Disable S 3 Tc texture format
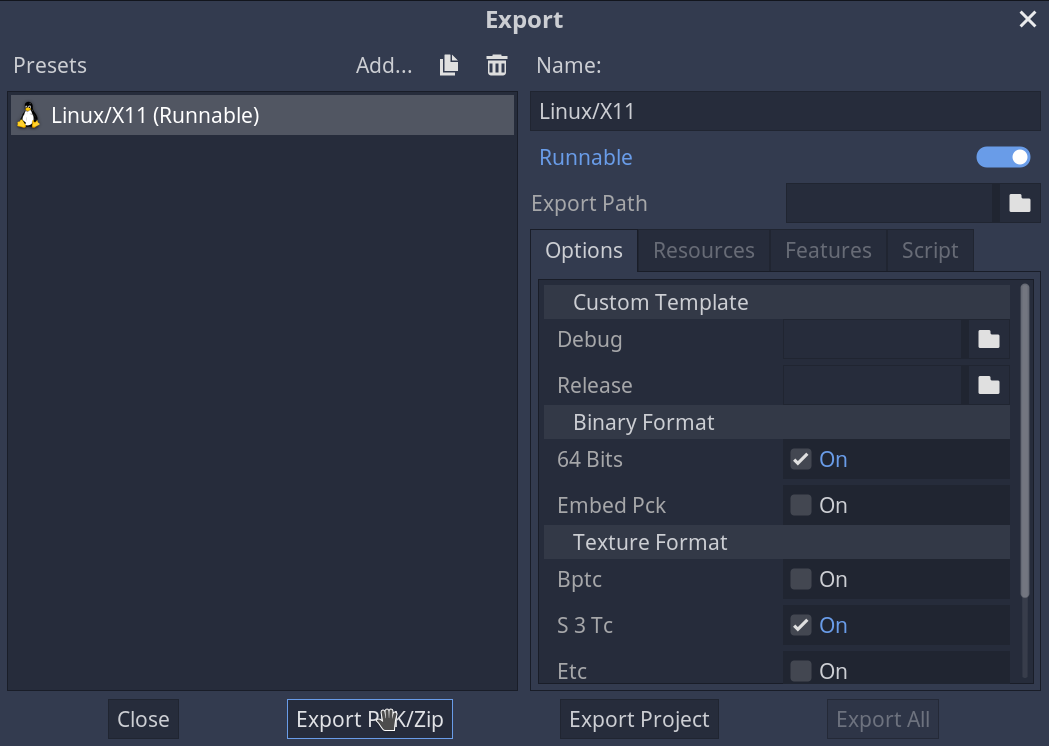Image resolution: width=1049 pixels, height=746 pixels. click(x=801, y=625)
